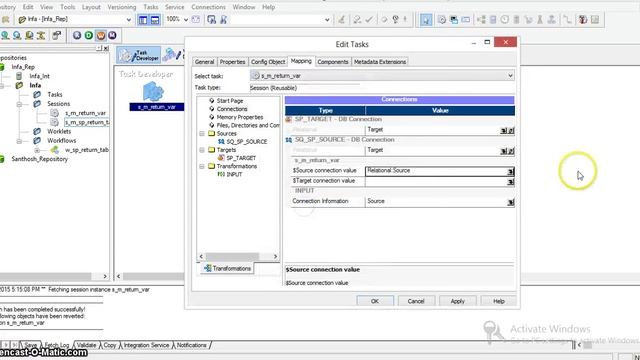Open the Integration Service output tab

(146, 345)
